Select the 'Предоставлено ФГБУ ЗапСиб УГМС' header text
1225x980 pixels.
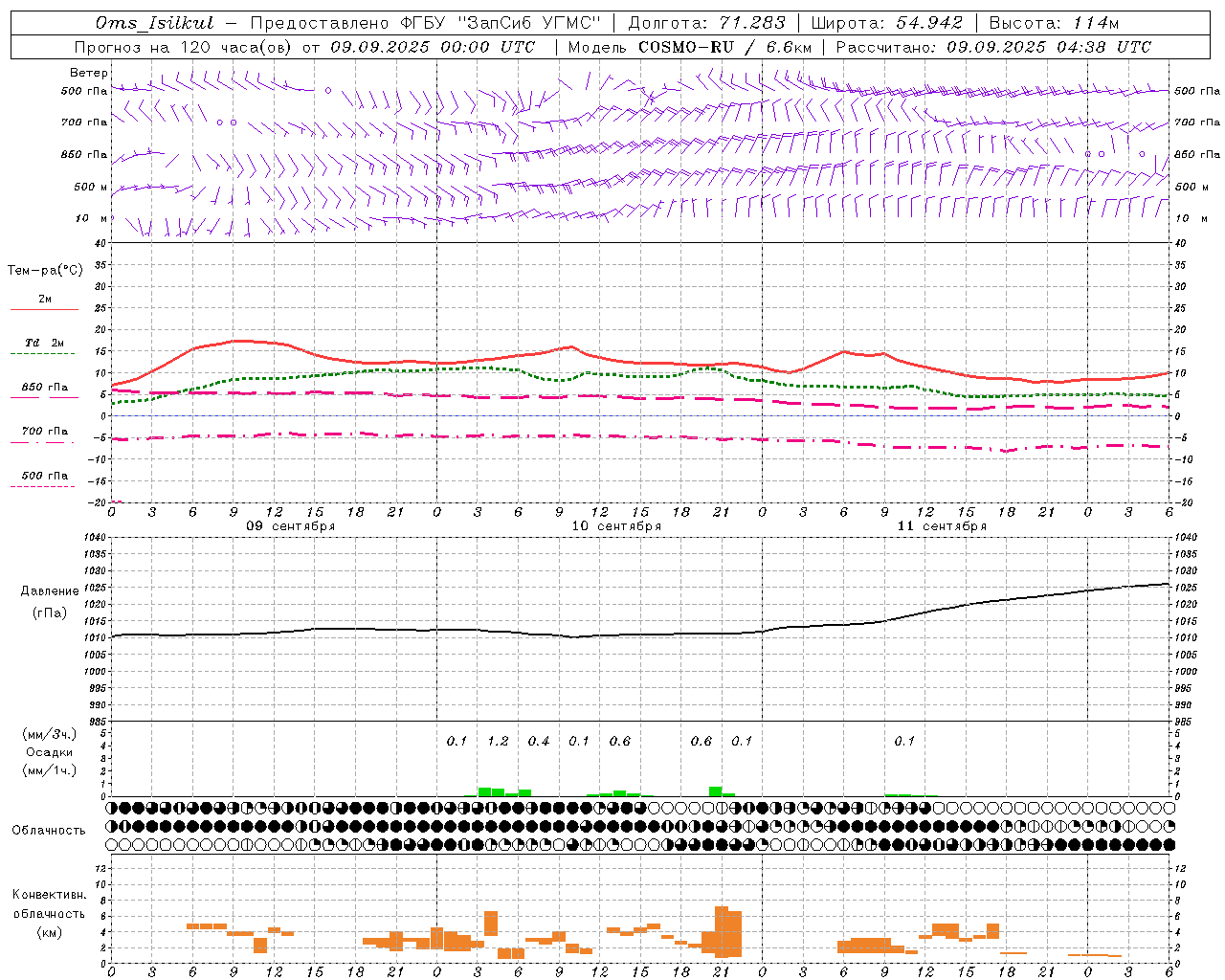tap(425, 23)
